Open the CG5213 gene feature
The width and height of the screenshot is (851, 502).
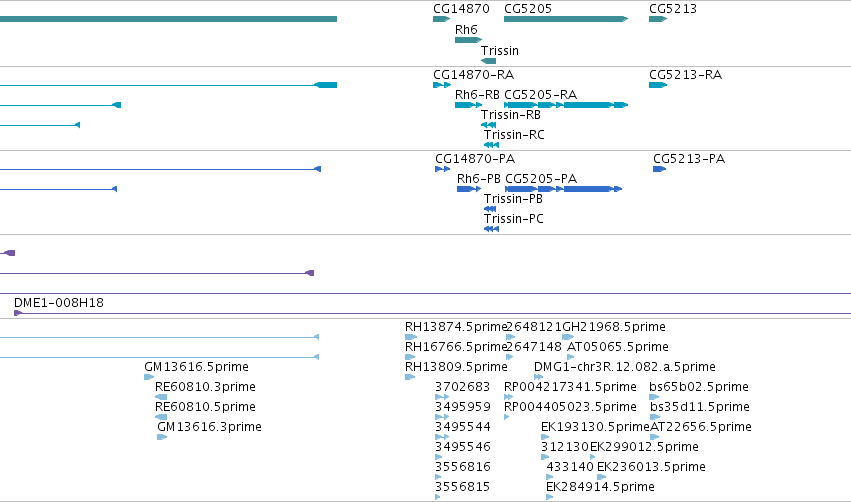click(658, 19)
